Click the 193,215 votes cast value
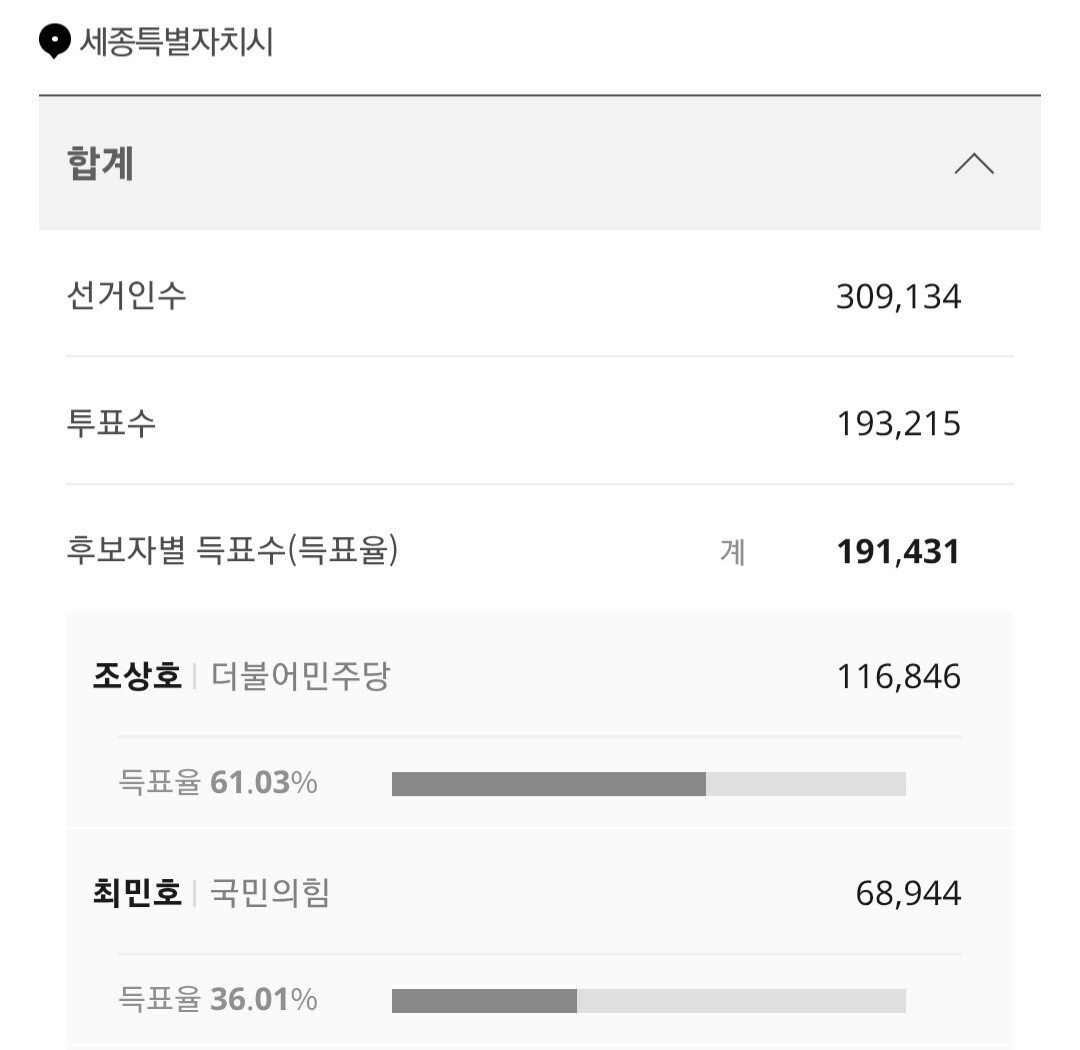The height and width of the screenshot is (1050, 1080). click(898, 424)
